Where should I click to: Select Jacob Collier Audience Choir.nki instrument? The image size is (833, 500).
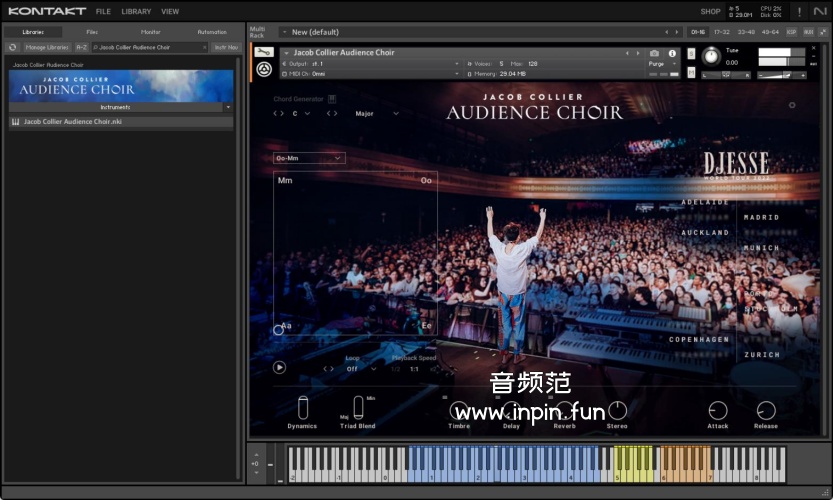(121, 122)
